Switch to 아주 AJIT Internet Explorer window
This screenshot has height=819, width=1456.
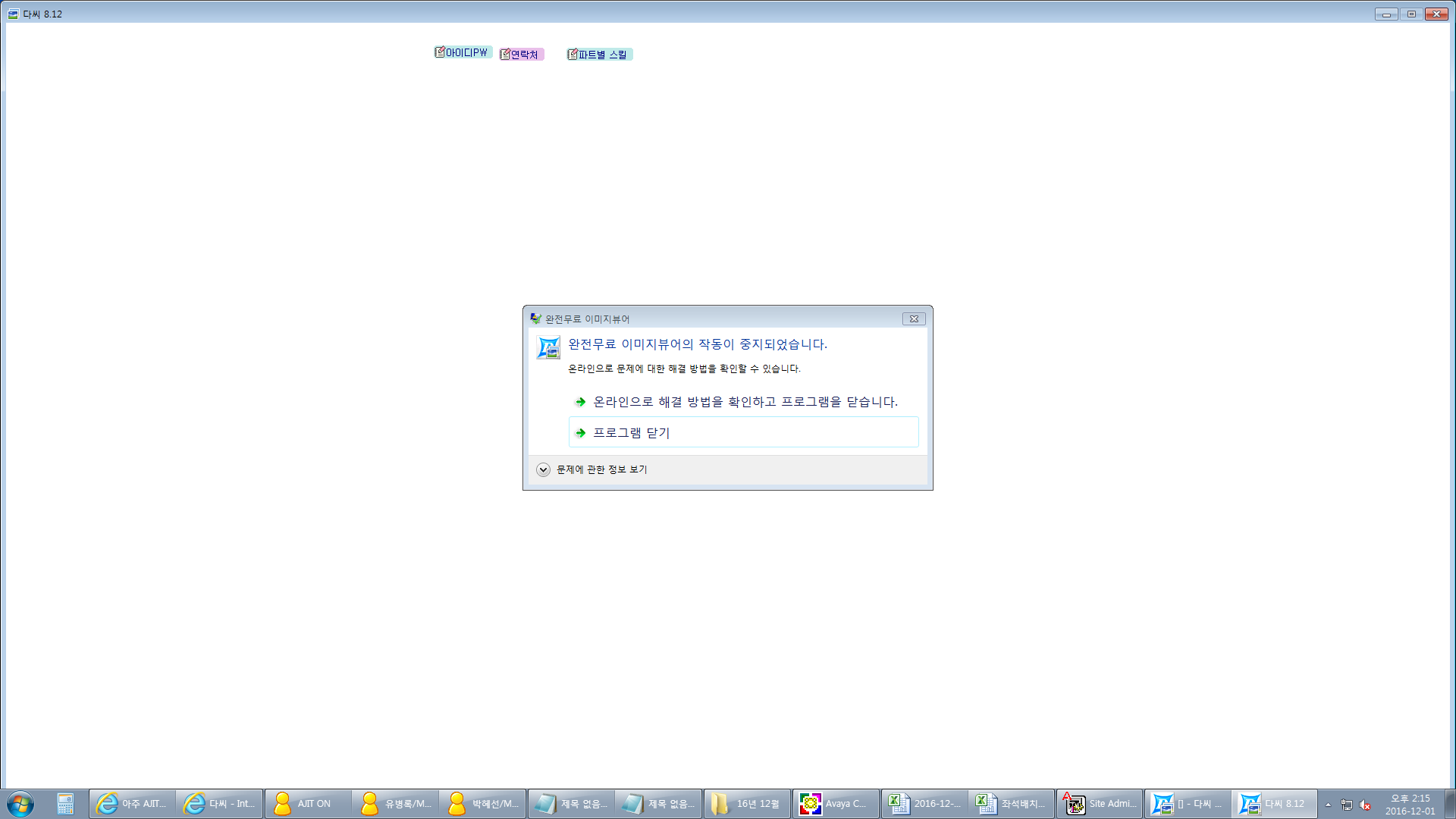tap(132, 804)
